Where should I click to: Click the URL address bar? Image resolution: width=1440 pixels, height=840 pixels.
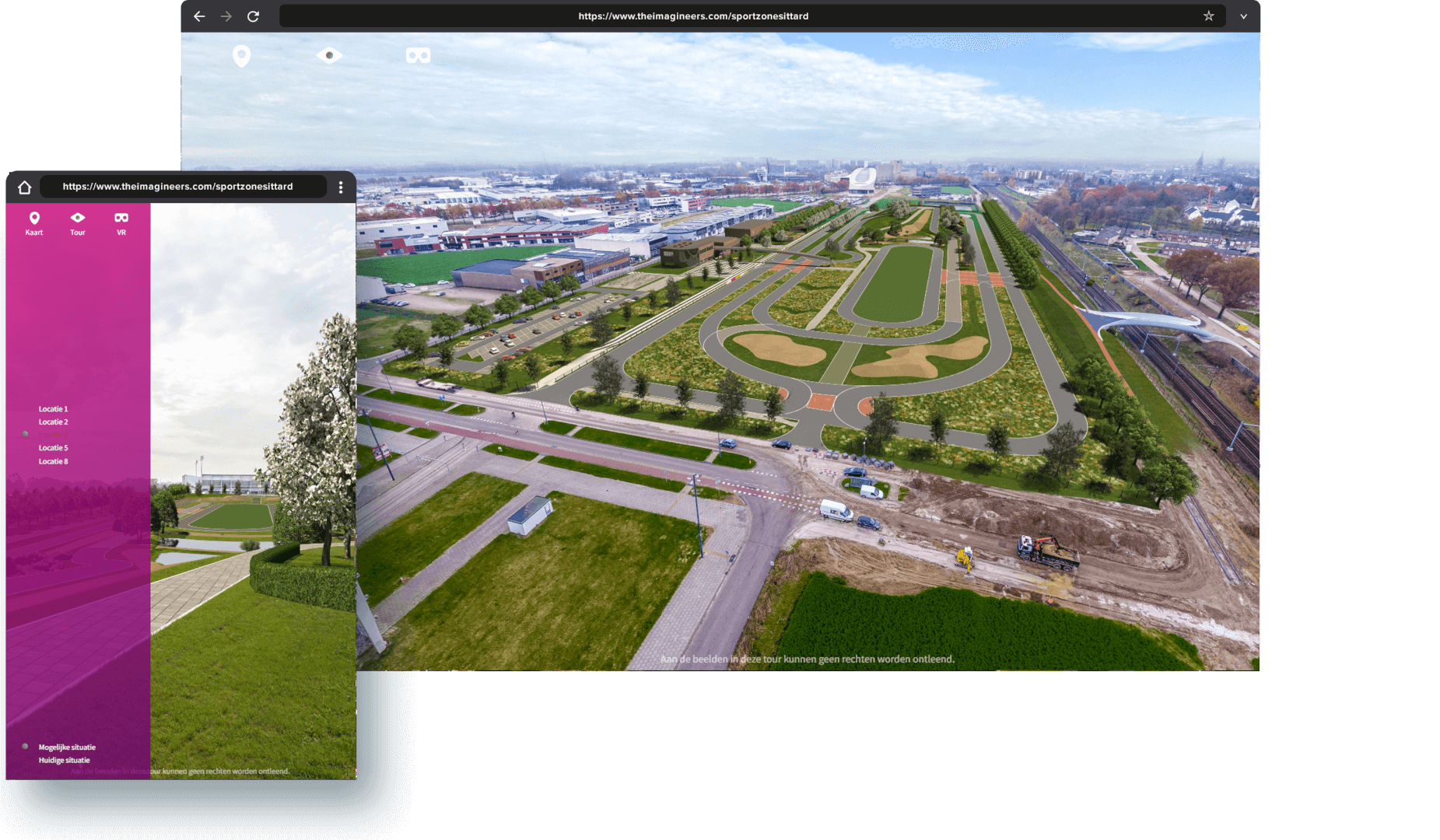click(x=692, y=16)
